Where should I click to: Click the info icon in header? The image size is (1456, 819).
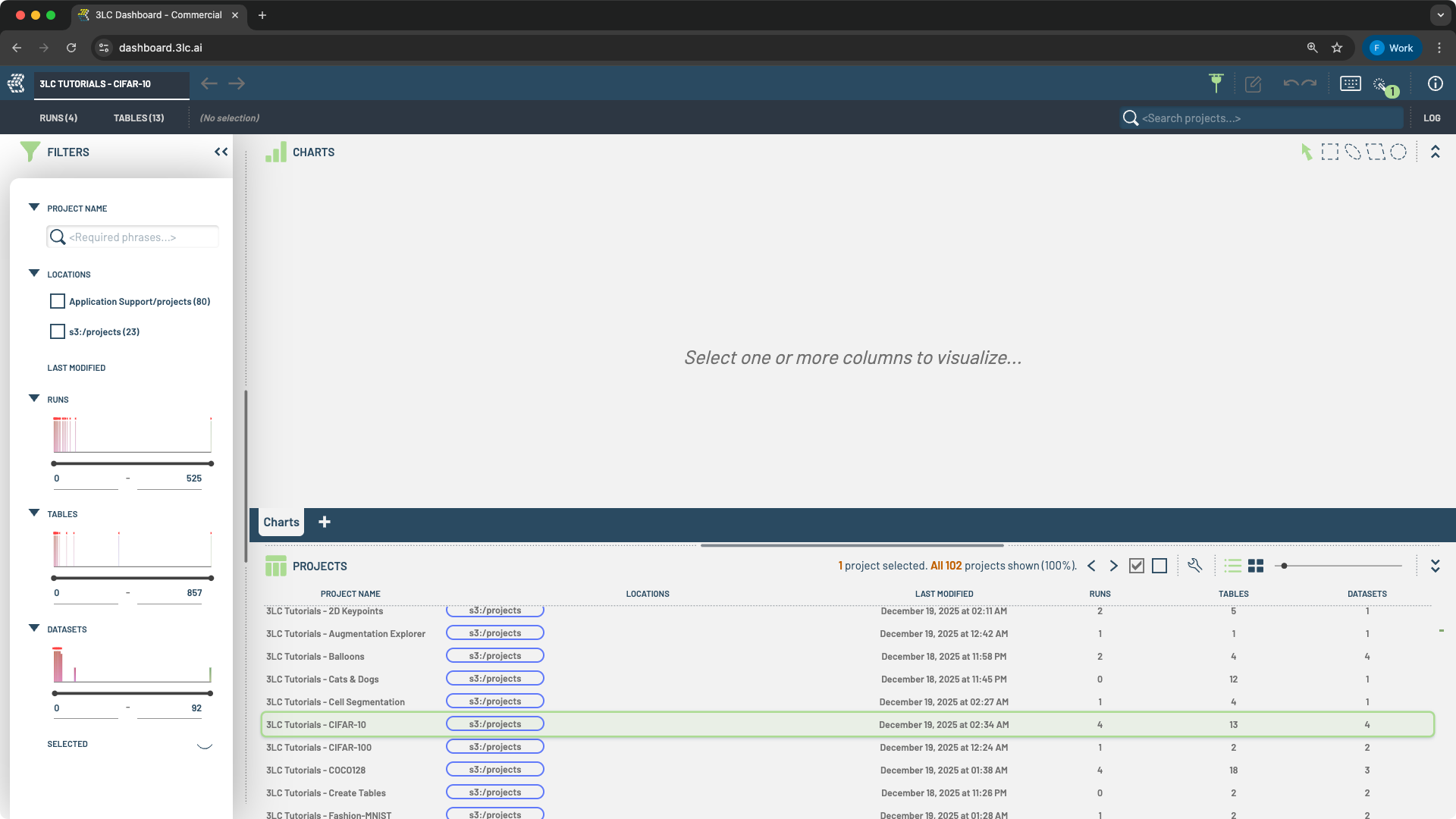pyautogui.click(x=1435, y=84)
